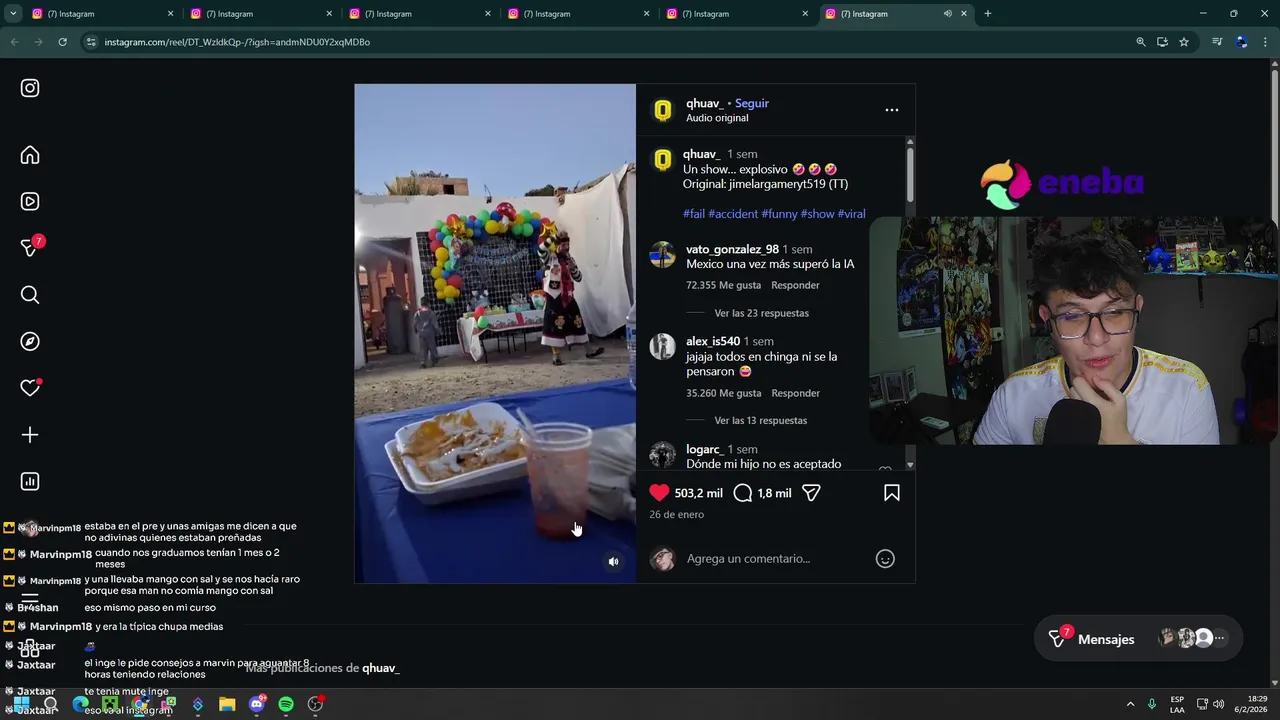Open vato_gonzalez_98 profile
1280x720 pixels.
click(732, 249)
